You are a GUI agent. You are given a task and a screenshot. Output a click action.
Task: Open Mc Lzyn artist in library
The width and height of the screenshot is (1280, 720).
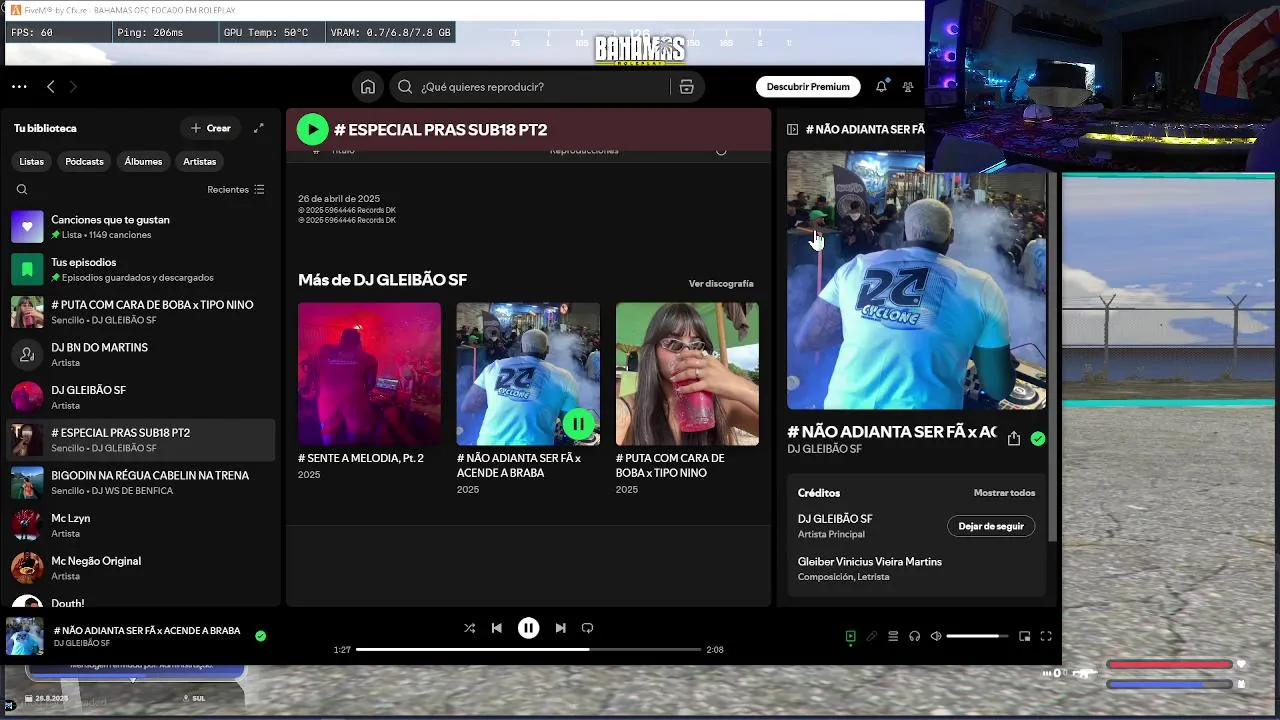pos(141,526)
